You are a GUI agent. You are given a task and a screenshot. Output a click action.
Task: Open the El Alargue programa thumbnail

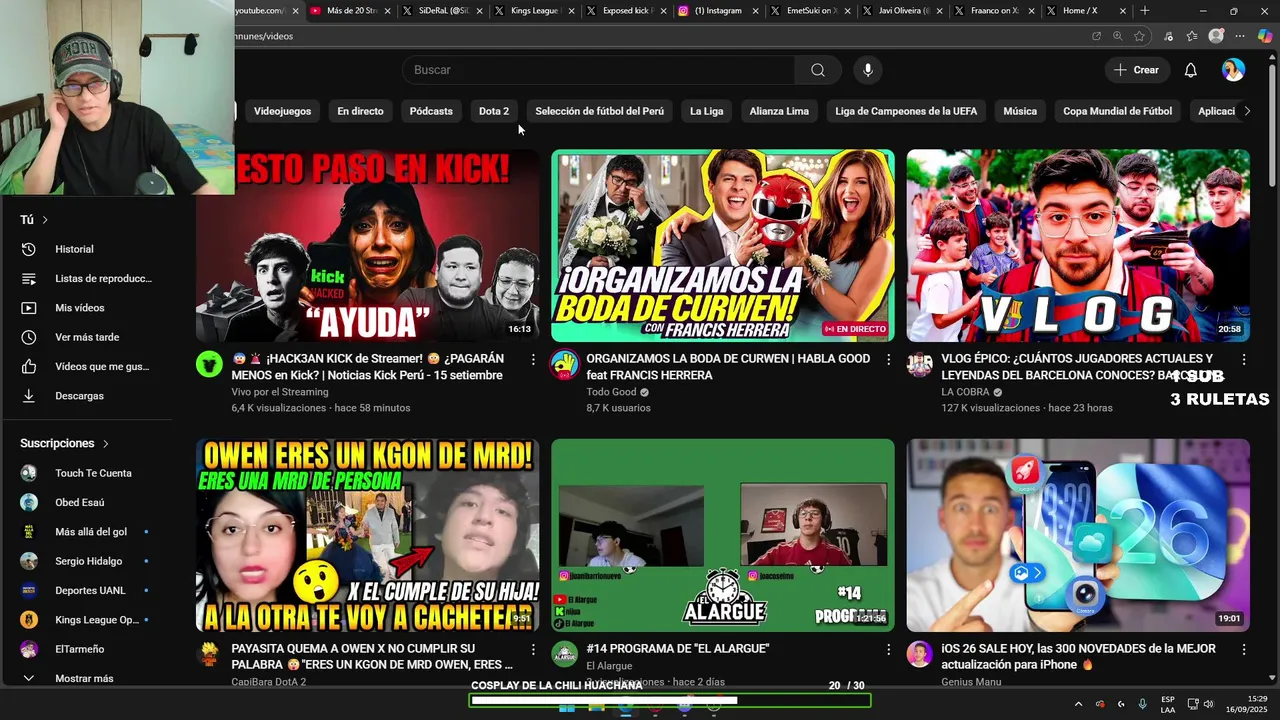723,535
